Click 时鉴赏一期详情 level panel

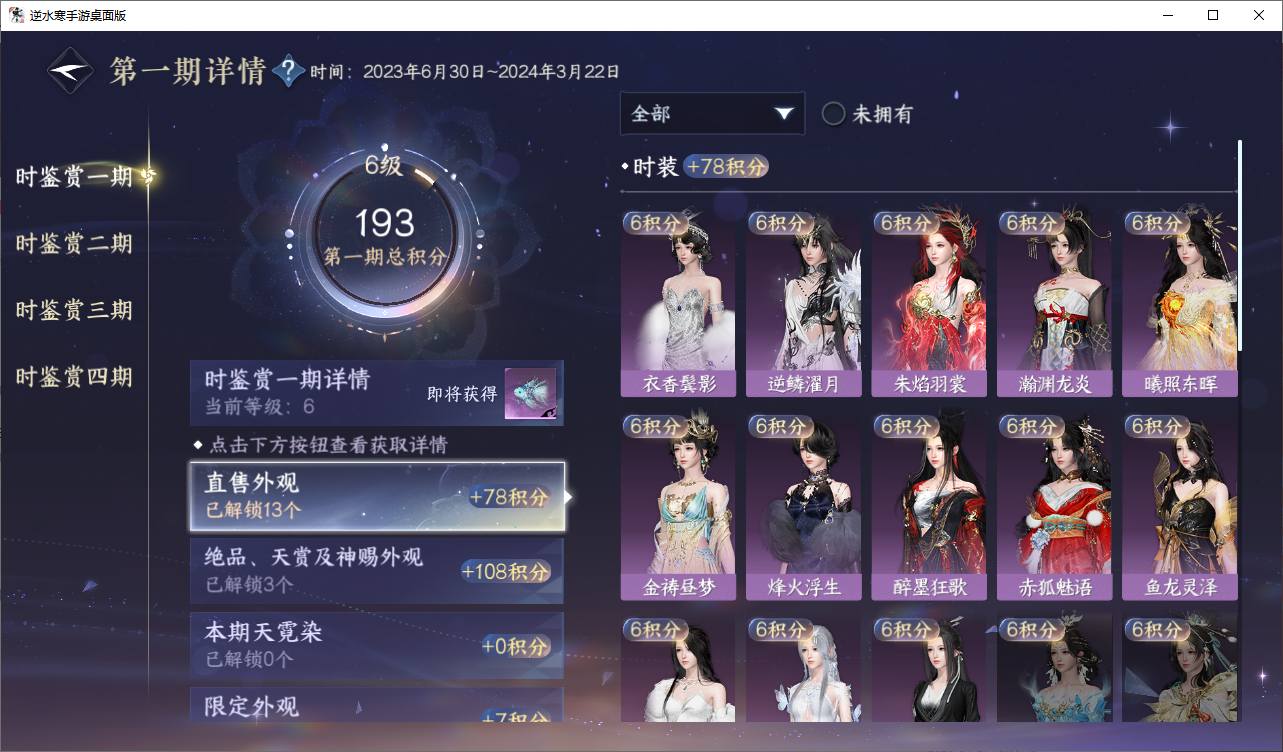pyautogui.click(x=377, y=393)
